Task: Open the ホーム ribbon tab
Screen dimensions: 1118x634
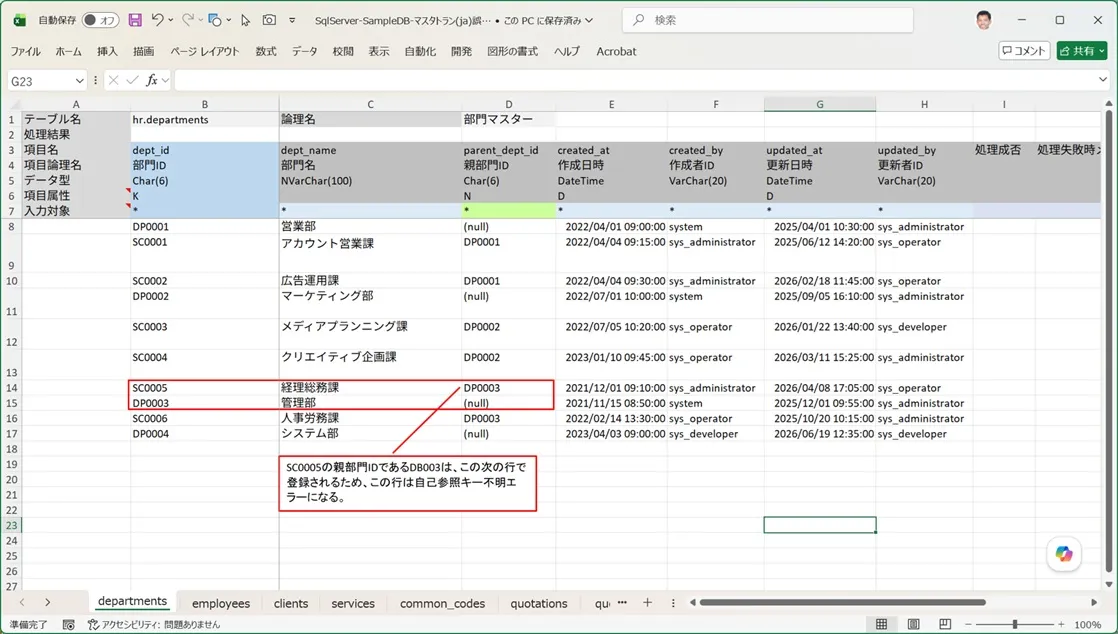Action: click(68, 51)
